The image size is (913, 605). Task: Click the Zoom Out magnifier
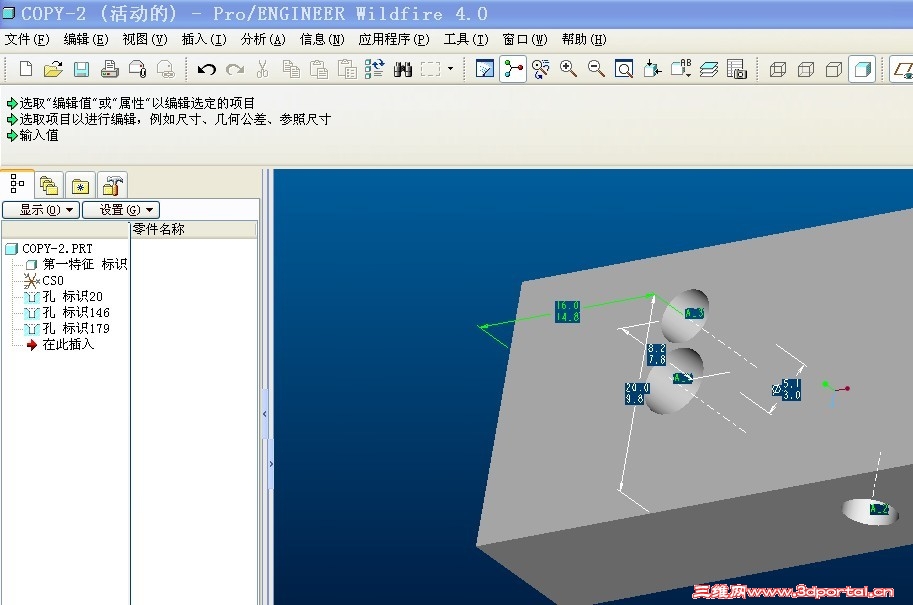click(596, 69)
